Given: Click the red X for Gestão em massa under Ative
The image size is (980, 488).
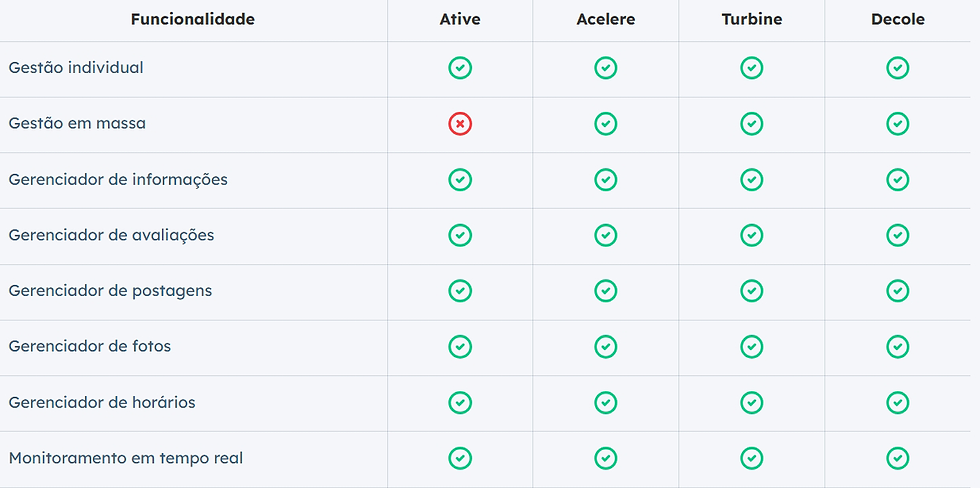Looking at the screenshot, I should (x=460, y=124).
